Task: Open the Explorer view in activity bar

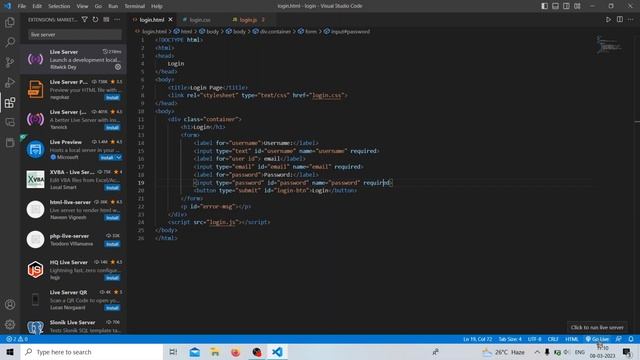Action: tap(10, 22)
